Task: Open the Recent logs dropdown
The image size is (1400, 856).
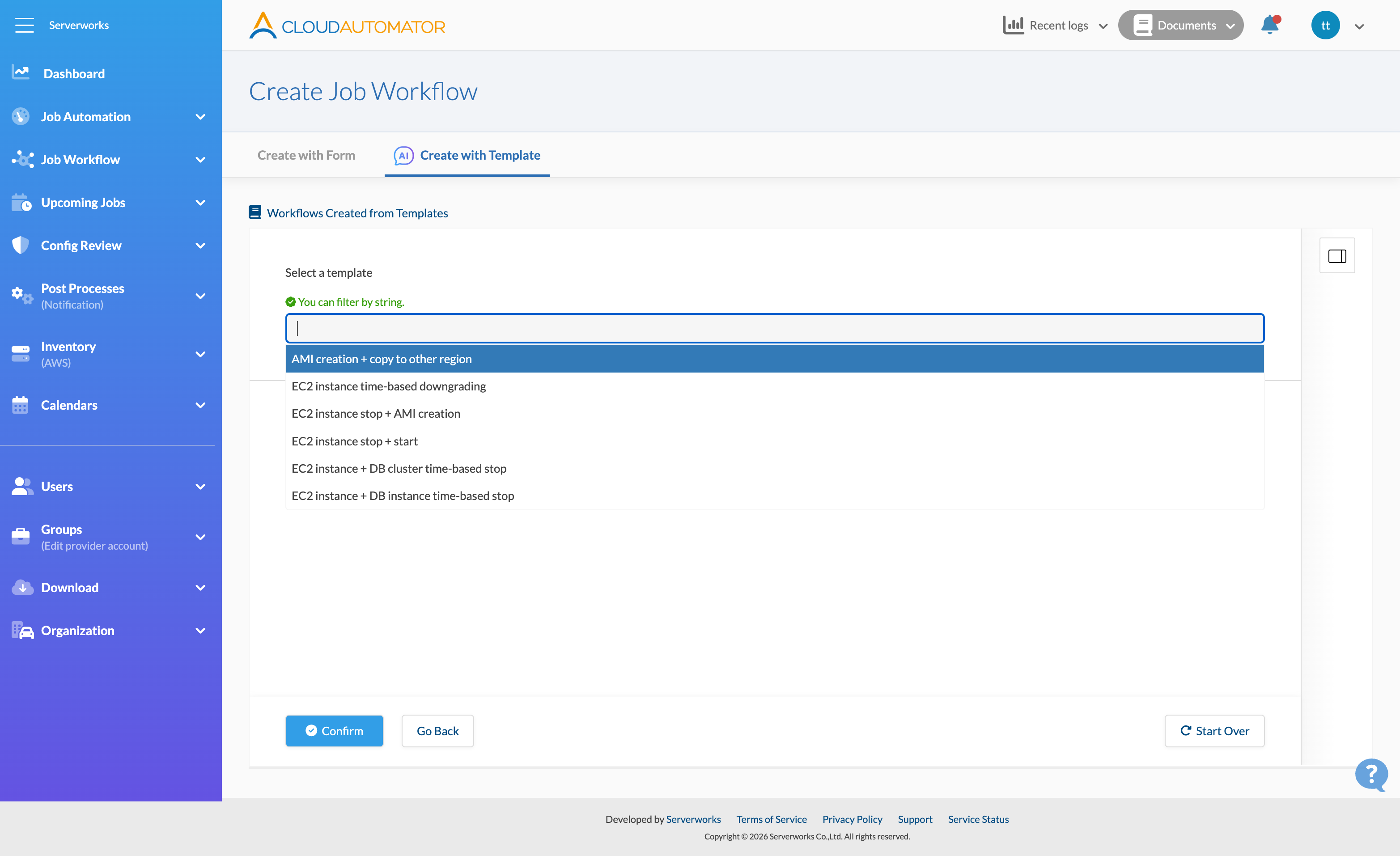Action: click(1056, 25)
